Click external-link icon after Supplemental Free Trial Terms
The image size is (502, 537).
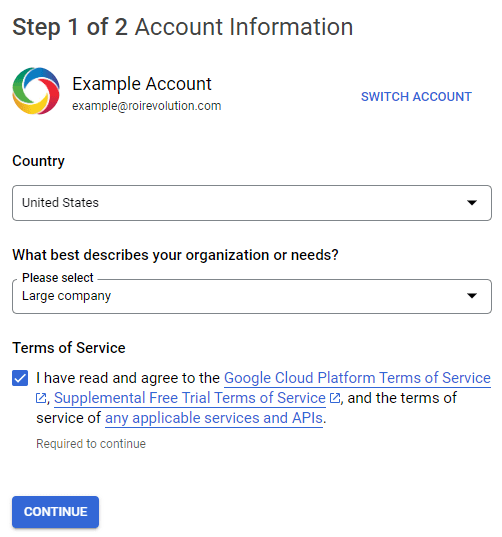pyautogui.click(x=335, y=398)
